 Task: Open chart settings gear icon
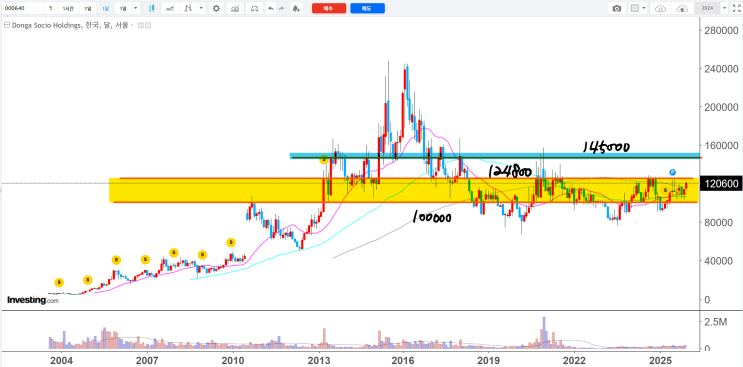point(216,8)
